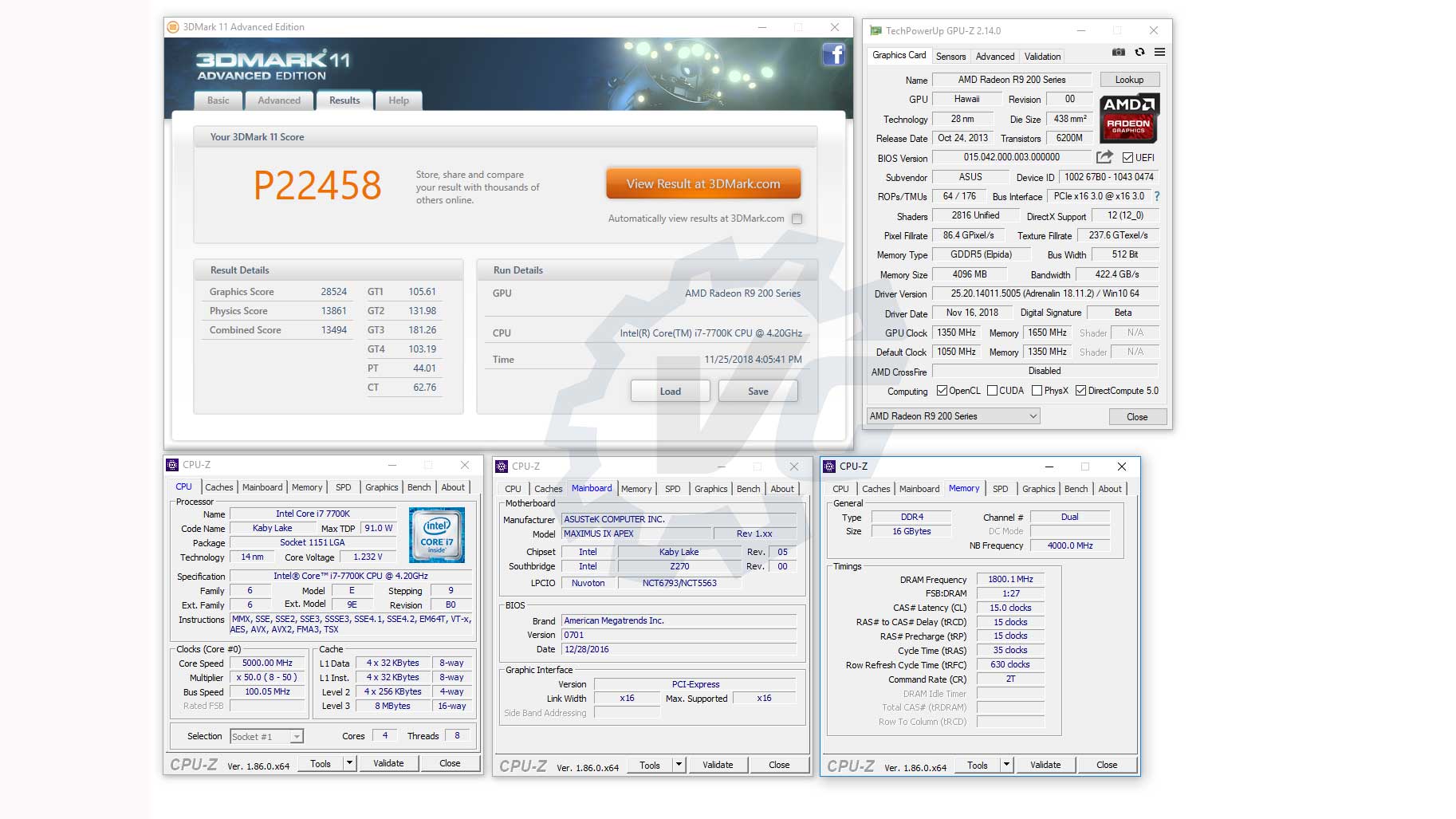Expand Tools arrow in CPU-Z Memory window
Viewport: 1456px width, 819px height.
[1006, 765]
